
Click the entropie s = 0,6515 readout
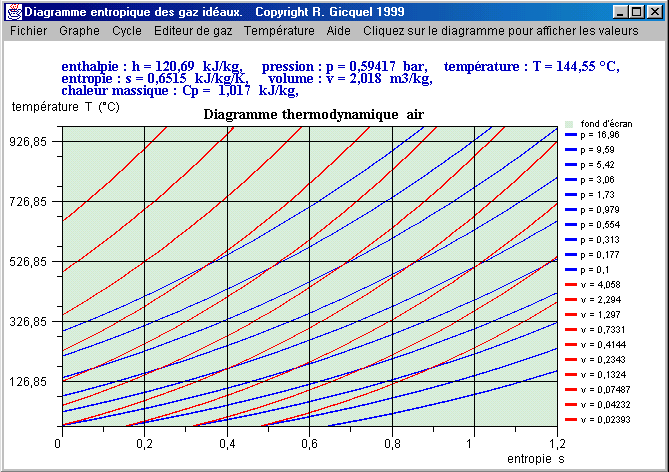point(155,79)
